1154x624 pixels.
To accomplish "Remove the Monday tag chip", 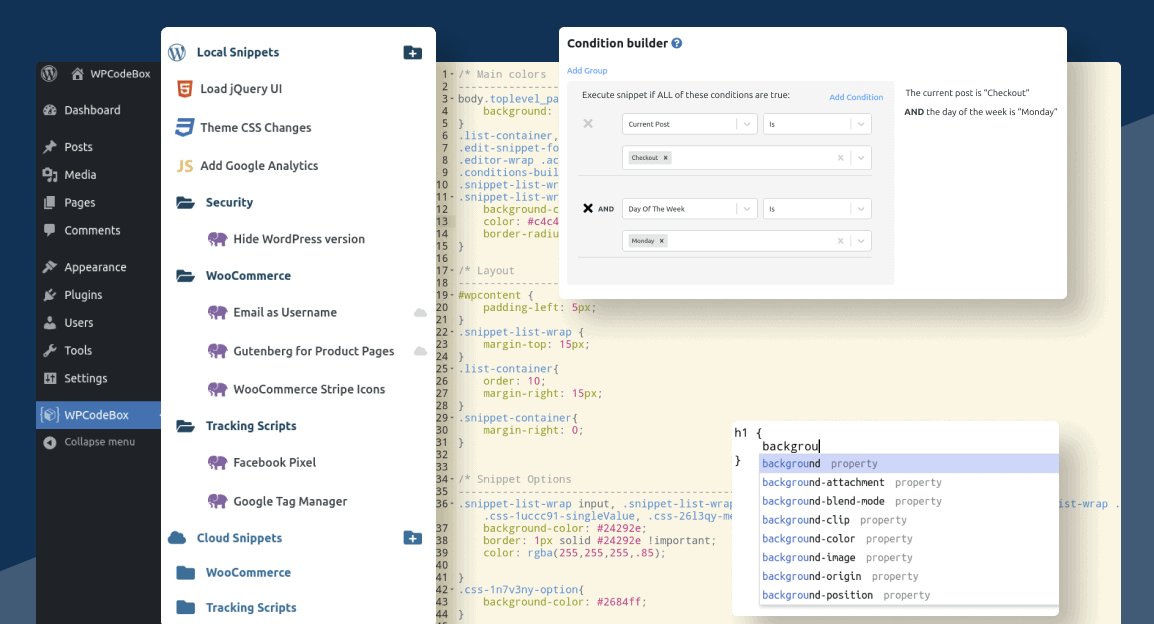I will 662,241.
